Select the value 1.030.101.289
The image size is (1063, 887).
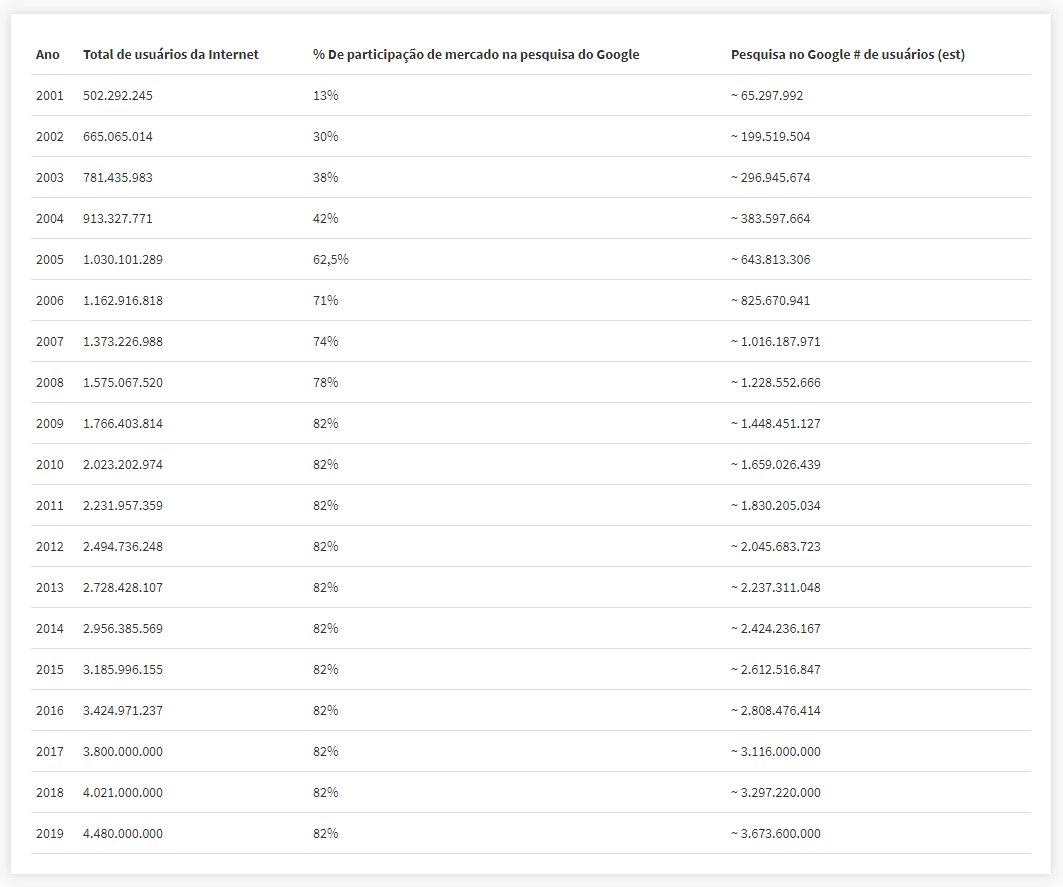[123, 260]
